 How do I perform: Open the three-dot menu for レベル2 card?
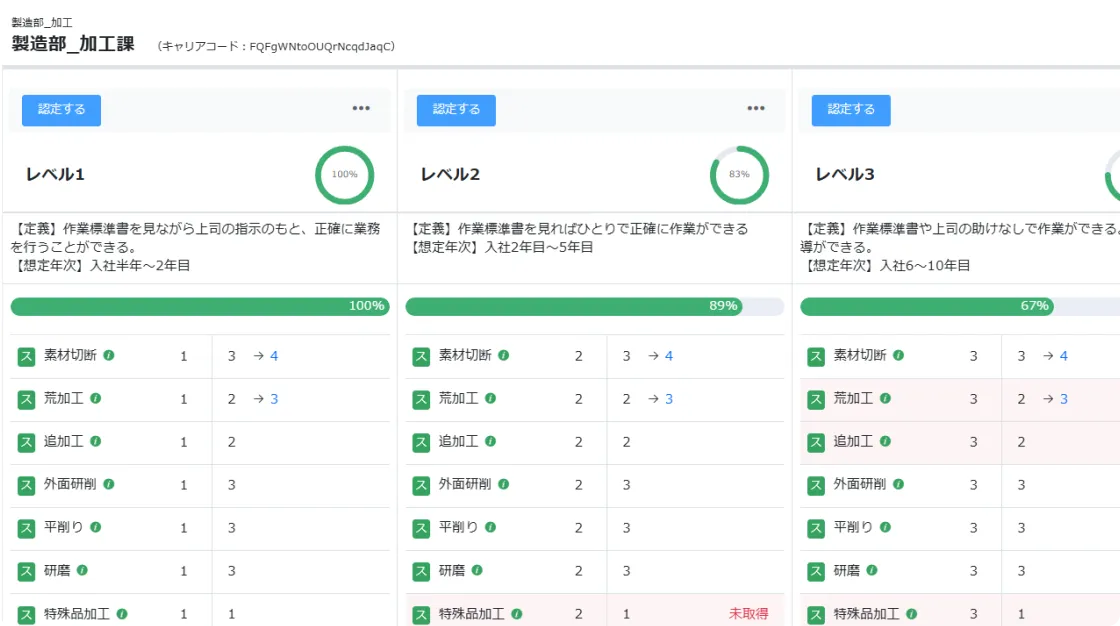[x=756, y=109]
